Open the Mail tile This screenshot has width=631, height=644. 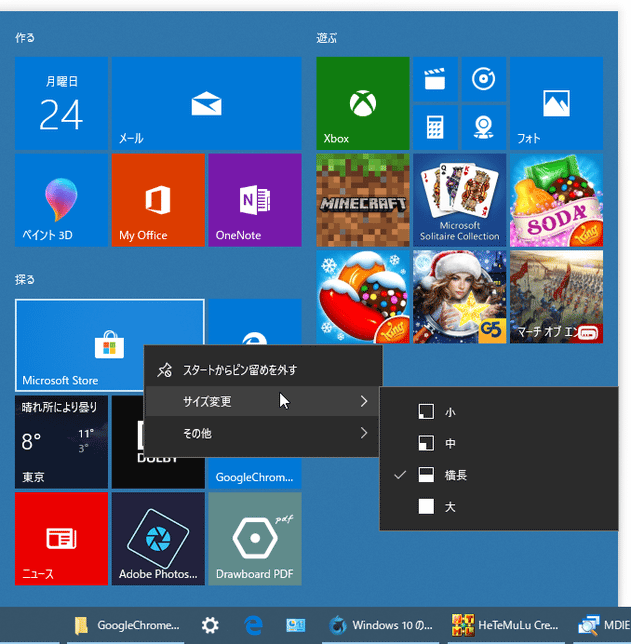coord(206,103)
